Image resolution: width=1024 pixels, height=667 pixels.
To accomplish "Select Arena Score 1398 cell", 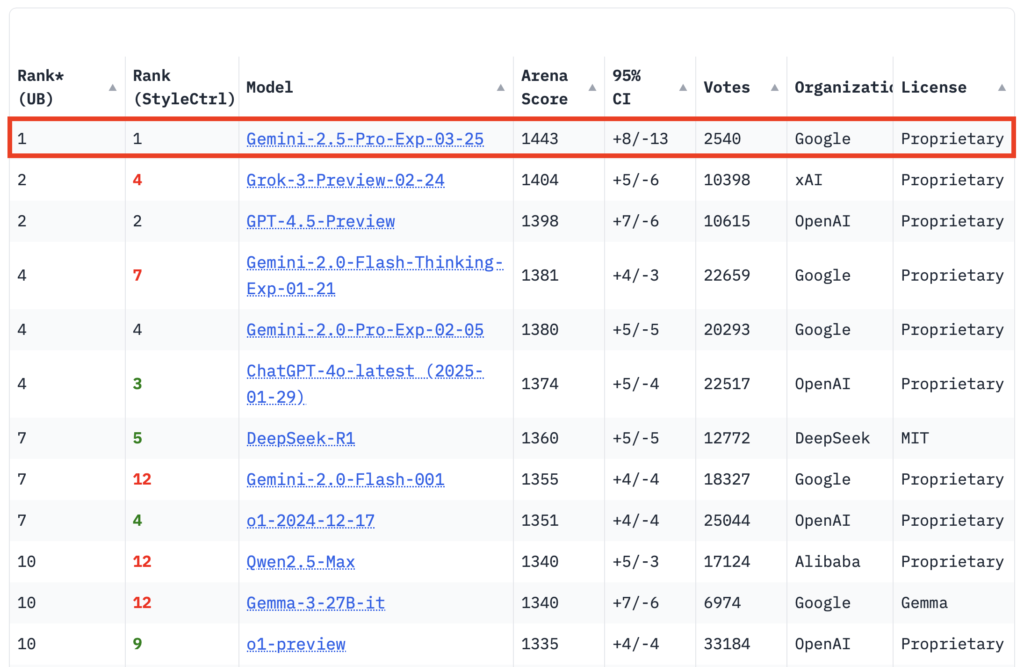I will 540,221.
